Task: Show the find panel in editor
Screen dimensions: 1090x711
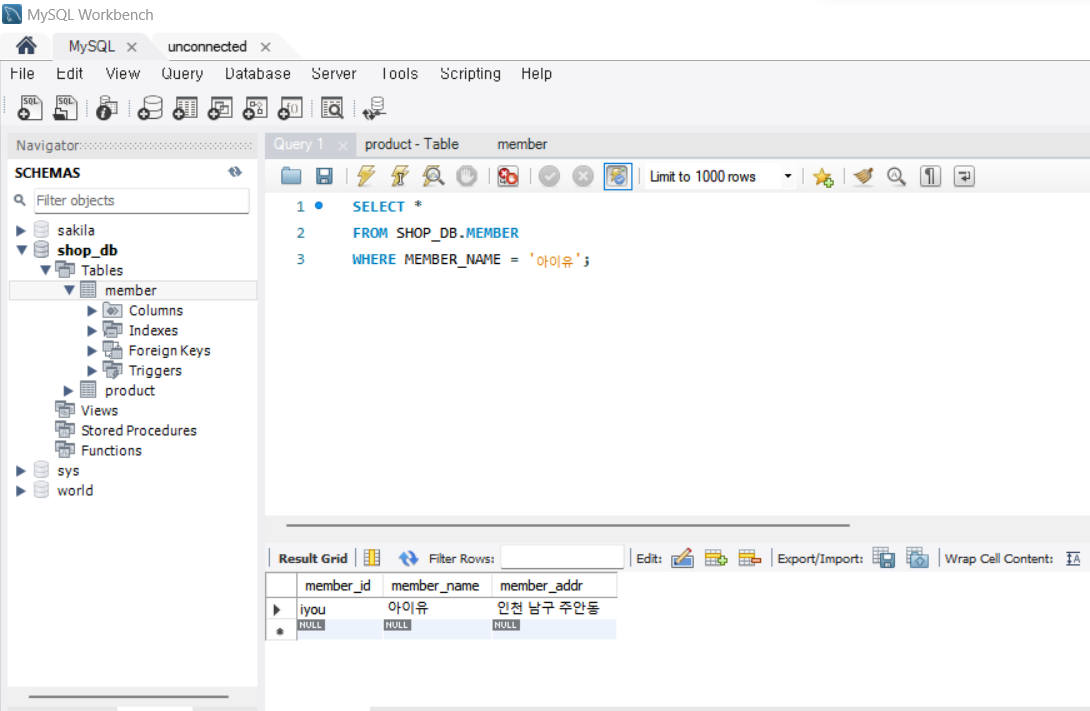Action: pos(897,177)
